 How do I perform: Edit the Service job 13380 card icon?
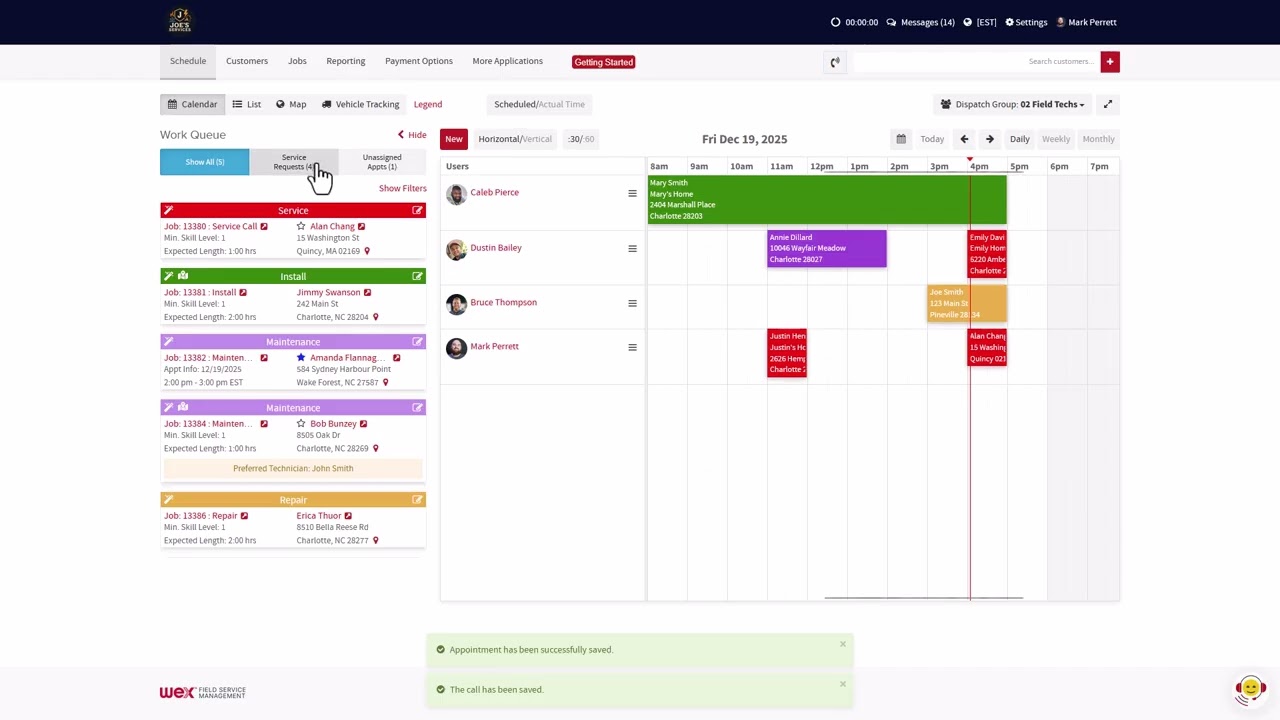pyautogui.click(x=417, y=210)
